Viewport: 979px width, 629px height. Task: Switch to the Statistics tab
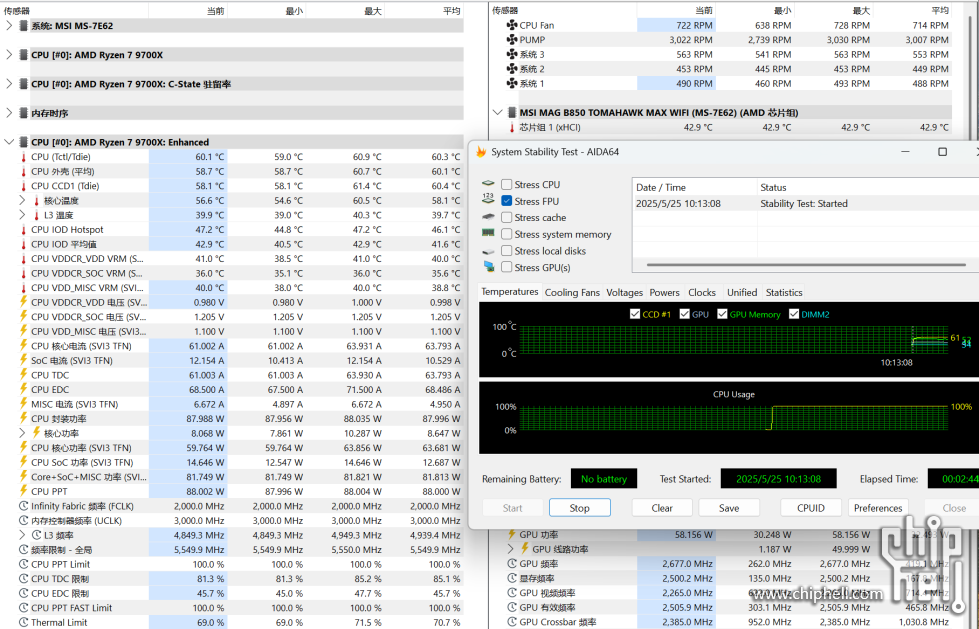784,292
